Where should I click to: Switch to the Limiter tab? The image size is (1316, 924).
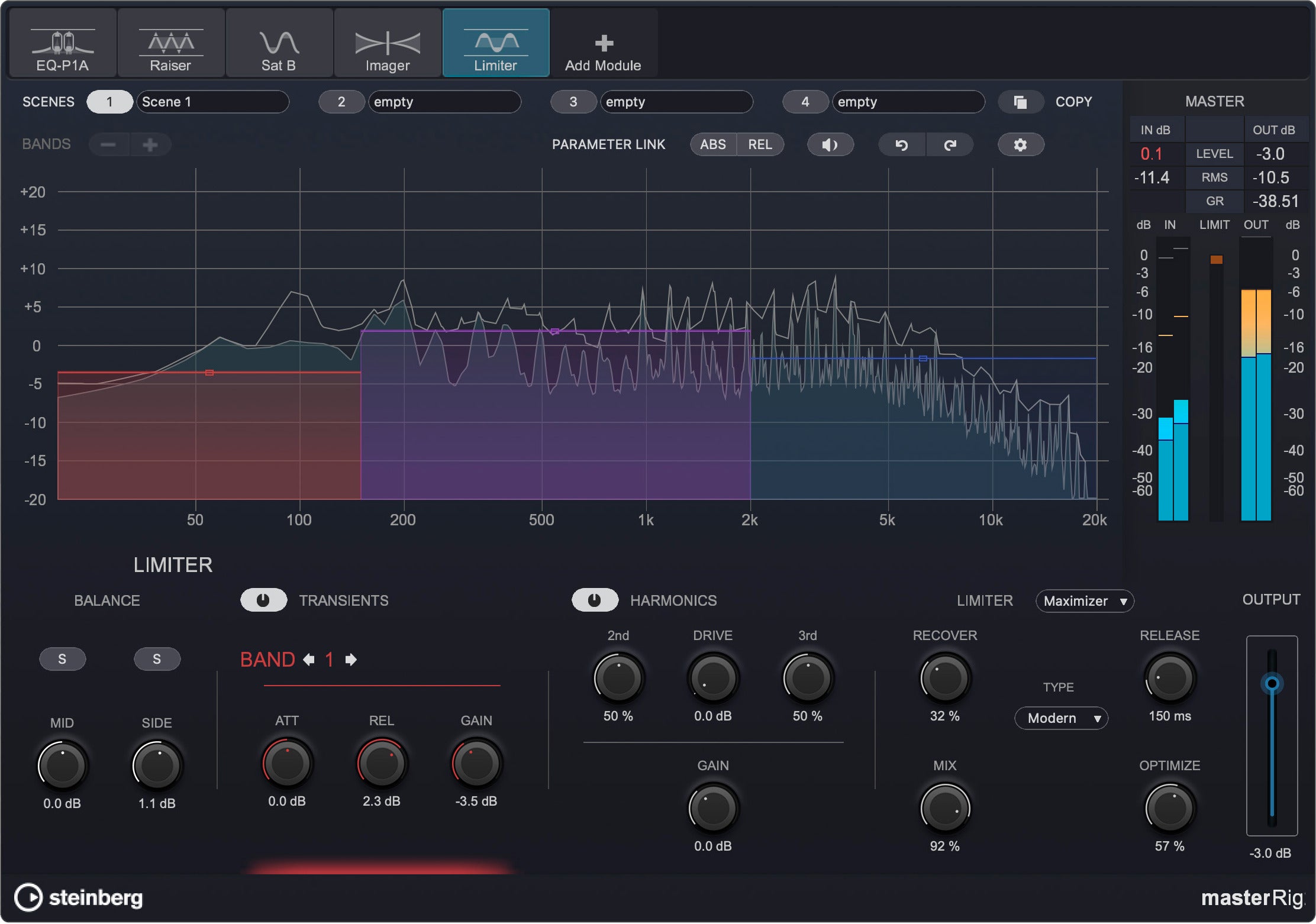click(x=496, y=43)
